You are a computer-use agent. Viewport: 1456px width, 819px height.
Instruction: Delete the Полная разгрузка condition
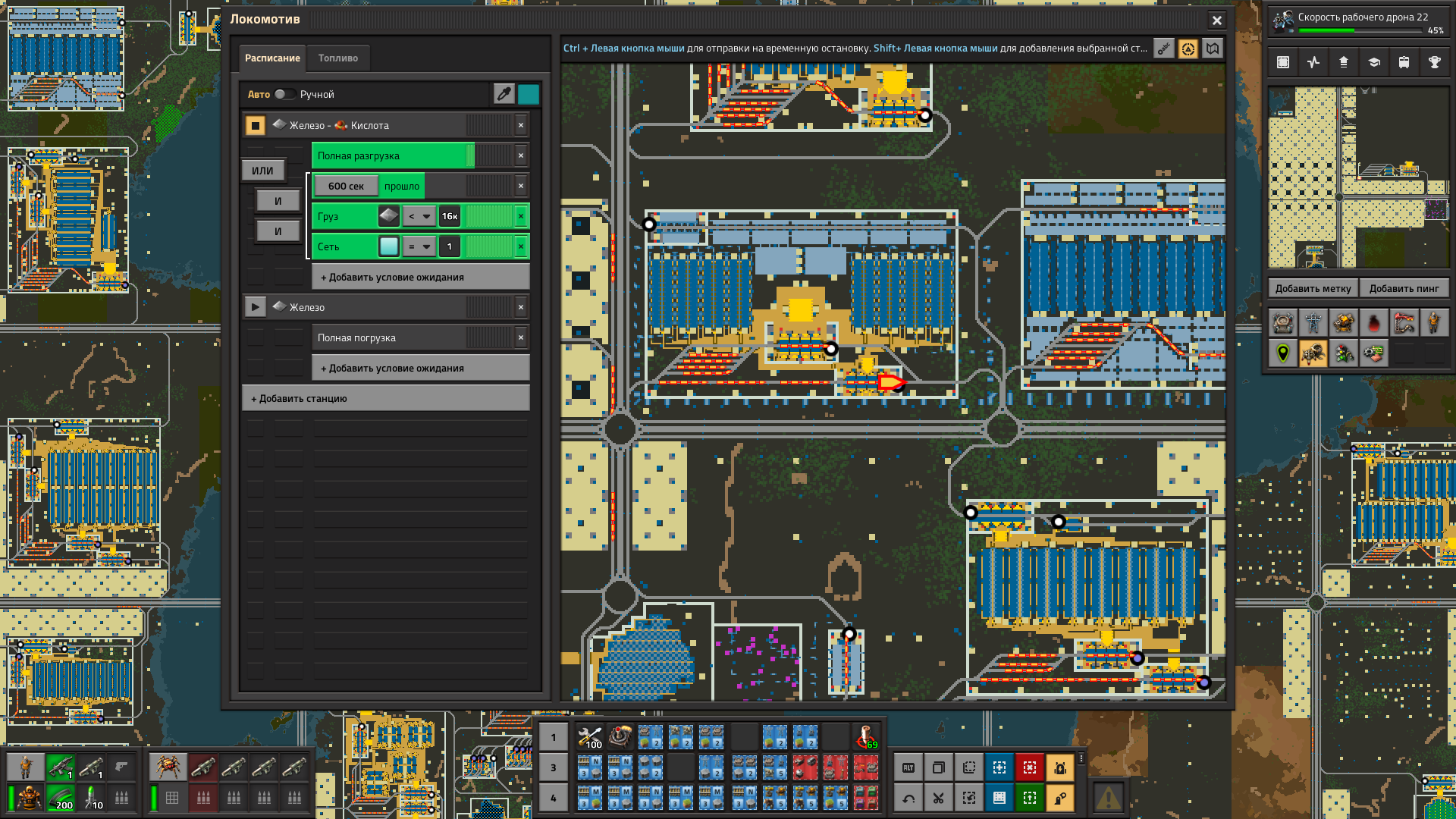tap(521, 155)
